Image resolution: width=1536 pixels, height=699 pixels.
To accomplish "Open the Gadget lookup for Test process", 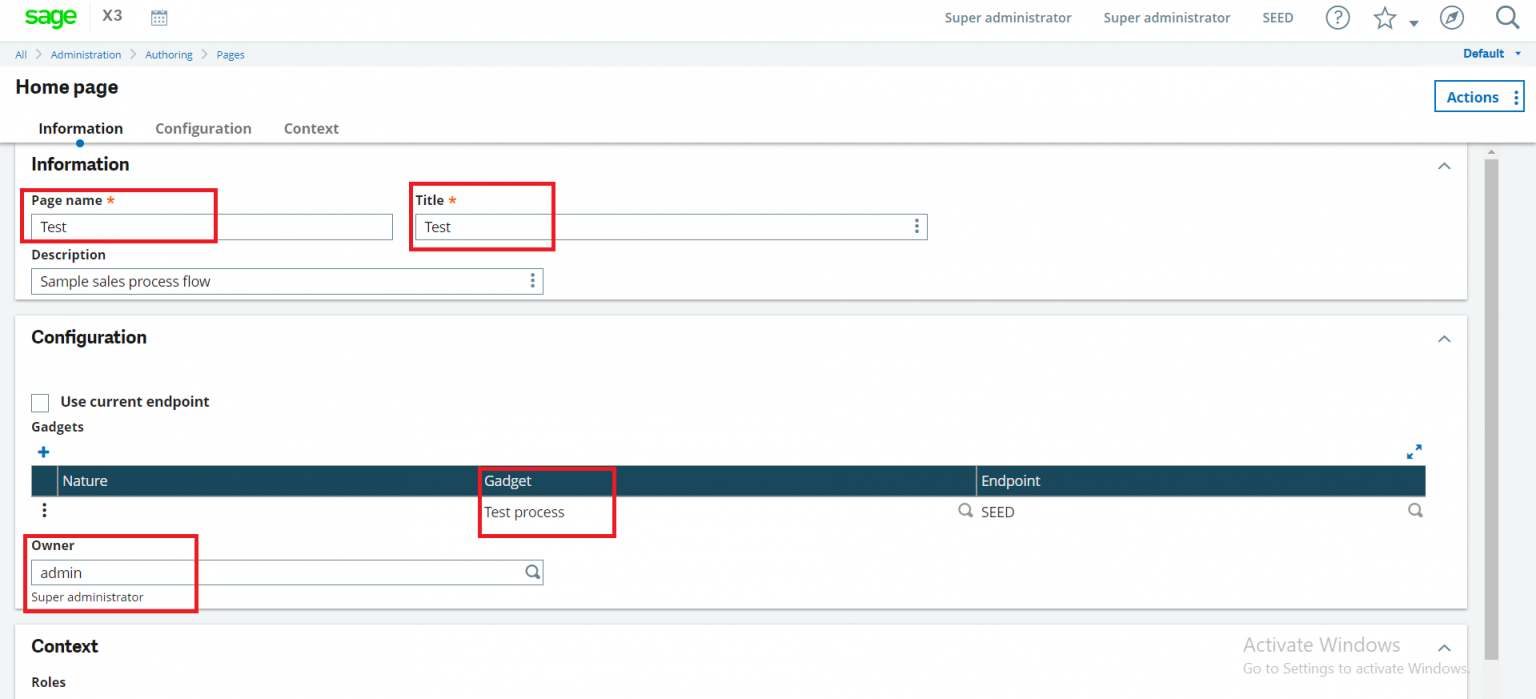I will coord(964,510).
